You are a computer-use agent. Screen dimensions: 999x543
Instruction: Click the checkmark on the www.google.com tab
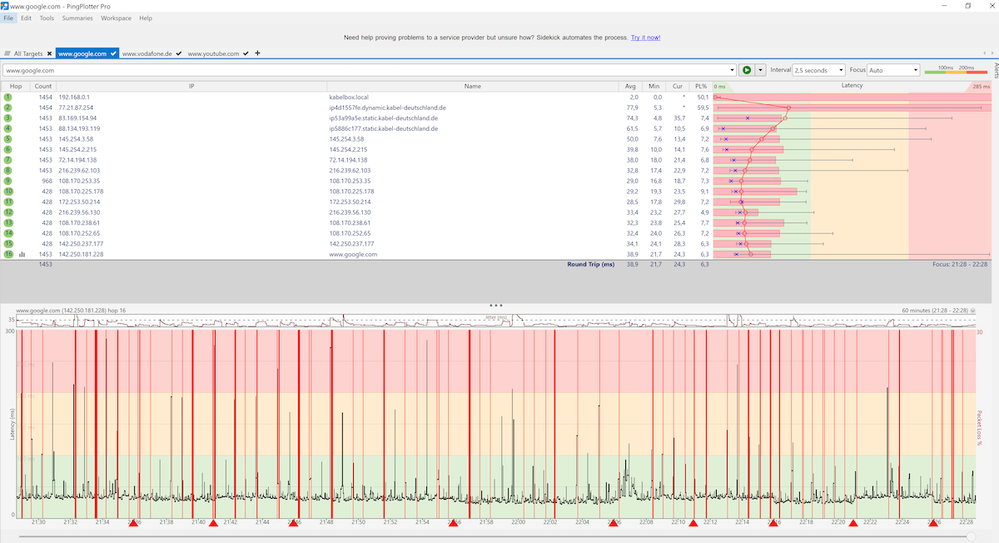[113, 54]
